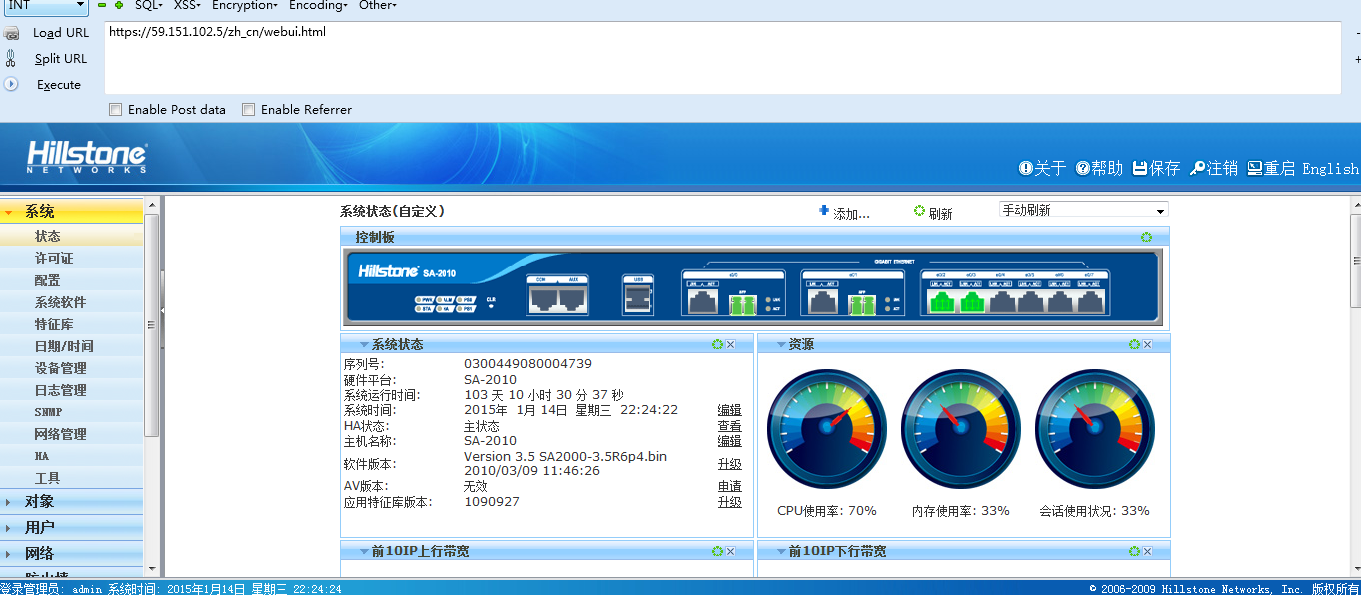Select 状态 in sidebar

(x=72, y=236)
